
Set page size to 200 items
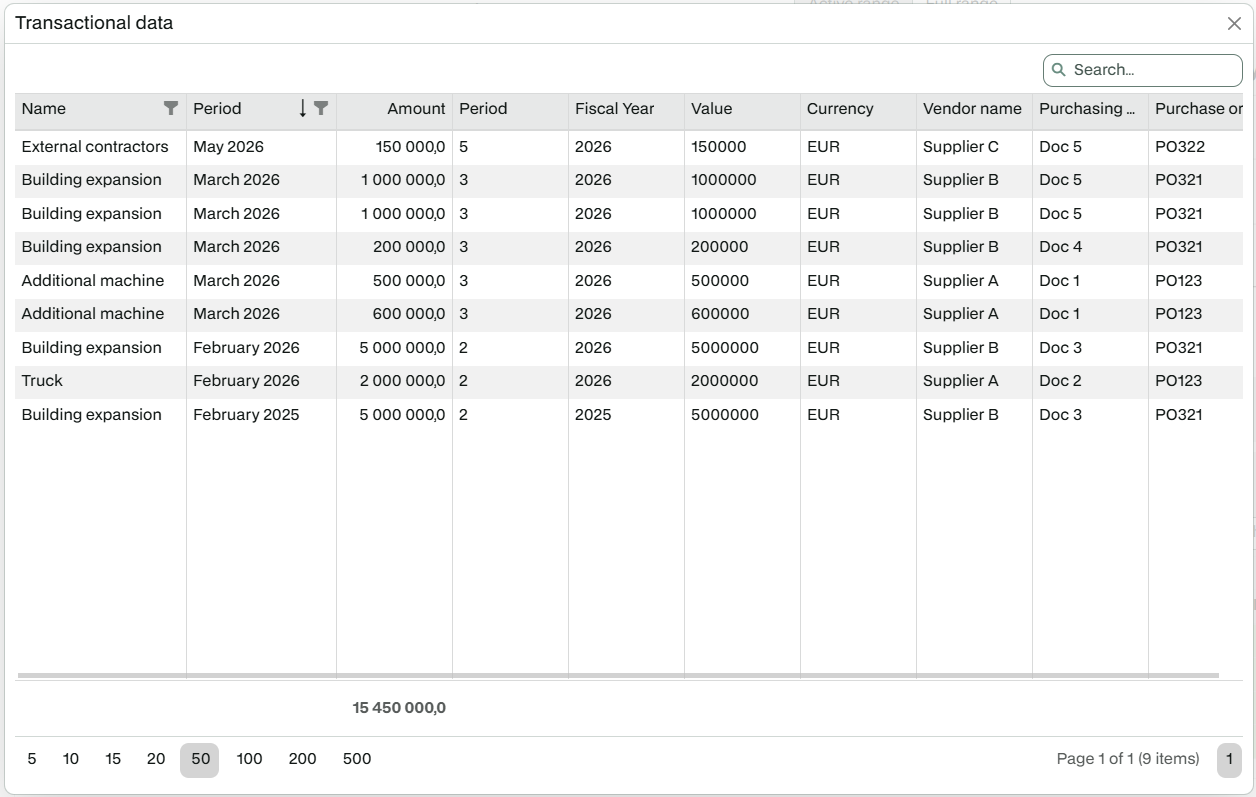click(303, 759)
